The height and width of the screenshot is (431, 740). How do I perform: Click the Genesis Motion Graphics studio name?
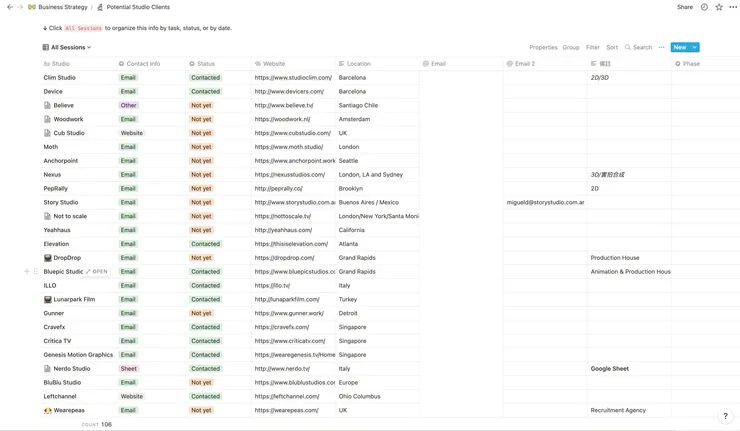(78, 355)
